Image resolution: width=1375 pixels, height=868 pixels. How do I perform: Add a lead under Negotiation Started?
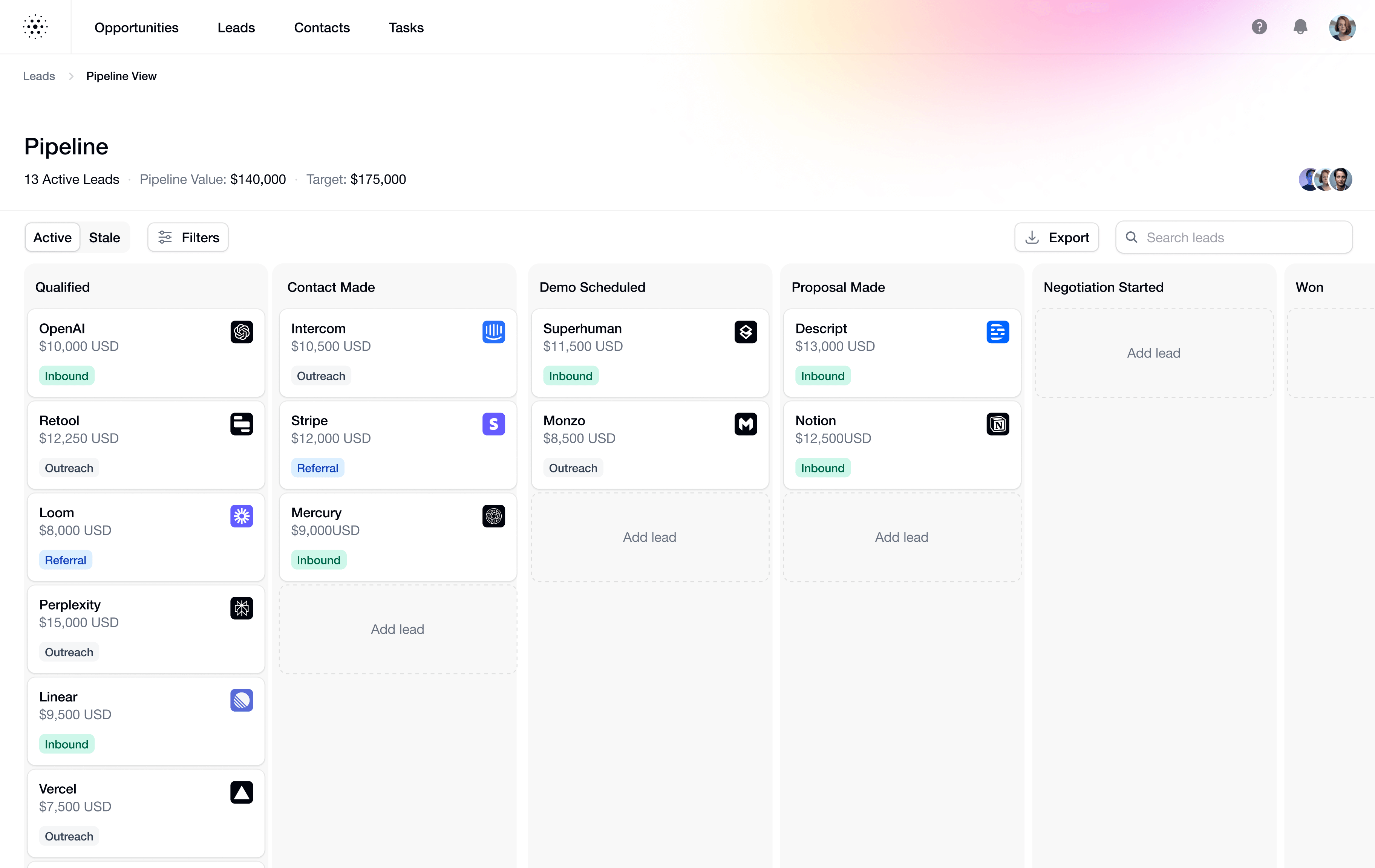point(1153,353)
